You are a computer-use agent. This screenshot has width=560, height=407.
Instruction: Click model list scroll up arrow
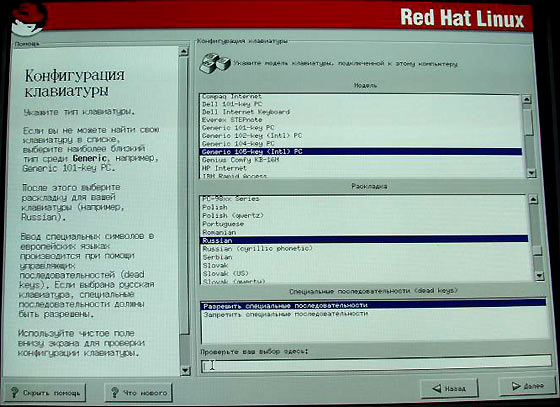pyautogui.click(x=527, y=100)
